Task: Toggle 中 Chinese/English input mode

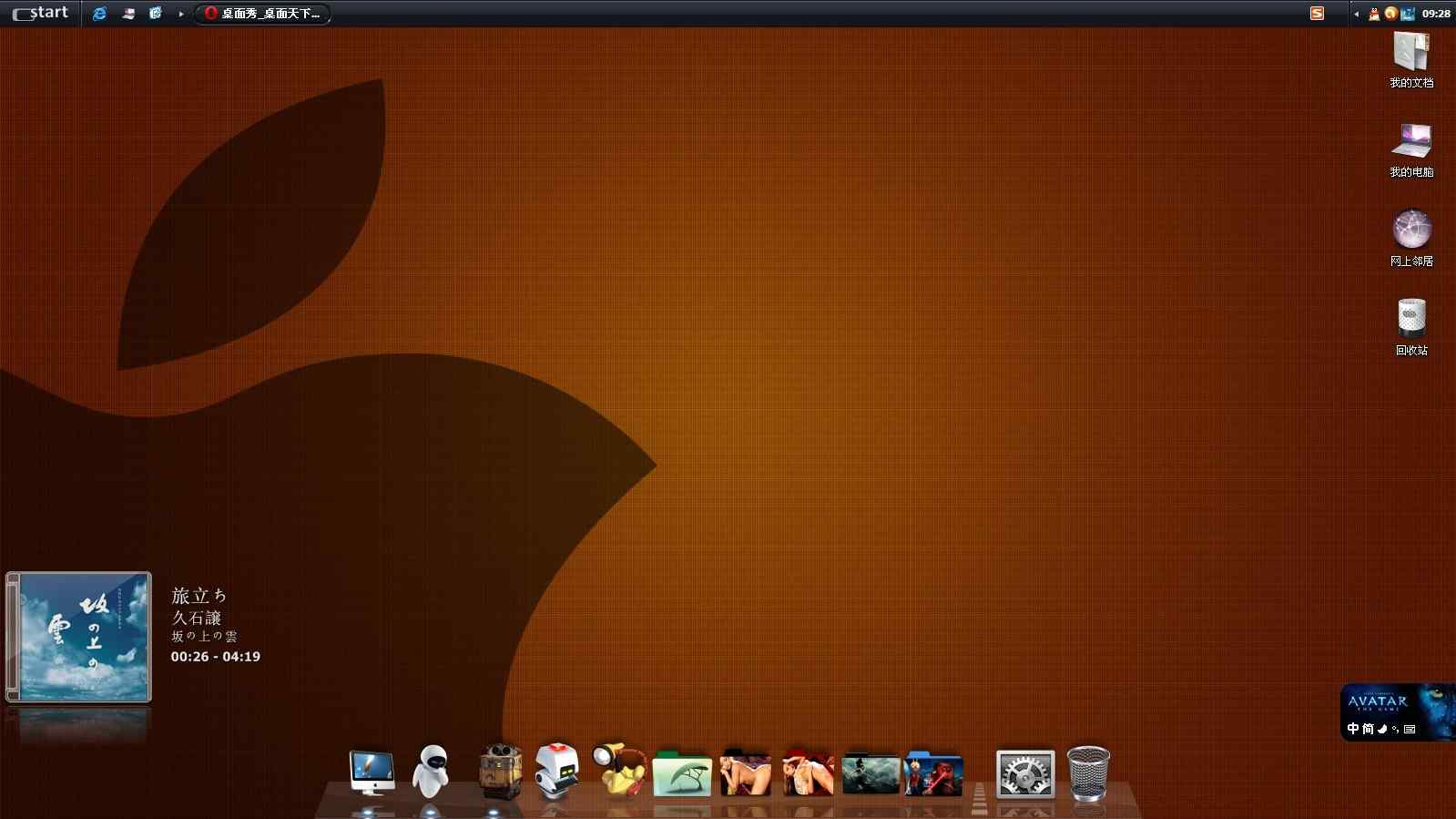Action: (1353, 729)
